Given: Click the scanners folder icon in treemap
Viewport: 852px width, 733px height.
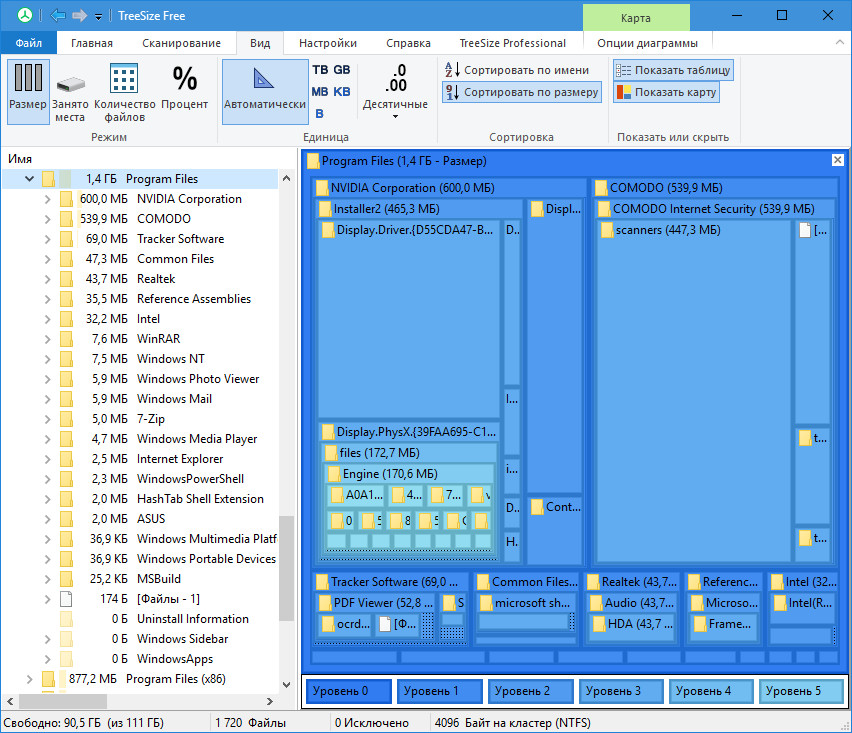Looking at the screenshot, I should (607, 230).
